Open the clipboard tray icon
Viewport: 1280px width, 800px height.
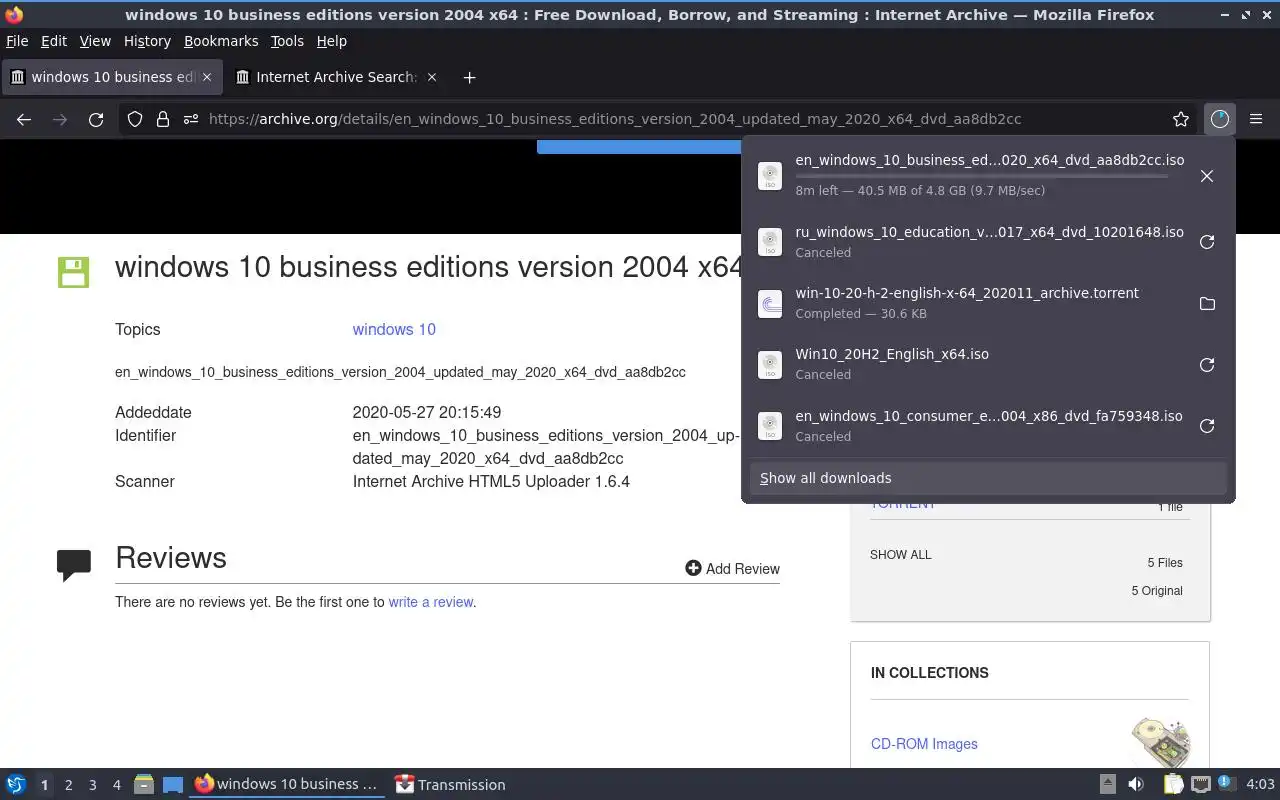[1173, 785]
